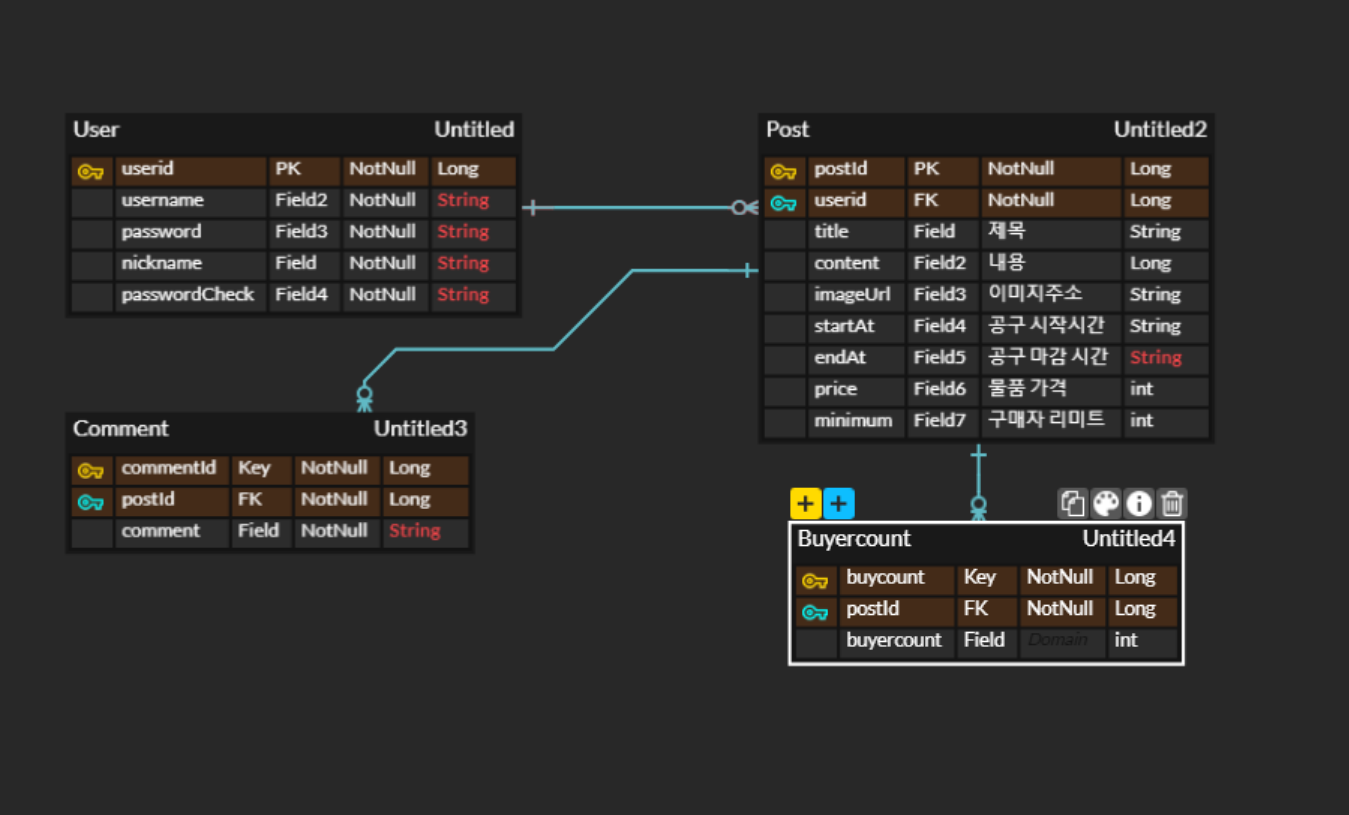Toggle the FK key icon on userid in Post
This screenshot has width=1349, height=815.
click(783, 202)
